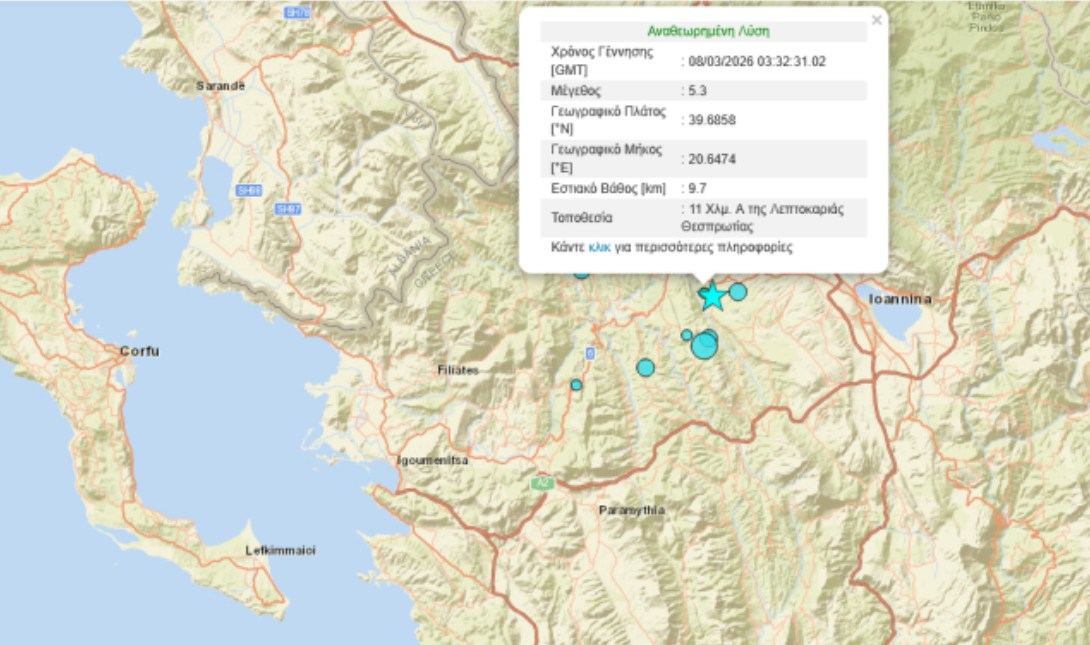Click the Corfu label on the map
Viewport: 1090px width, 645px height.
(139, 351)
